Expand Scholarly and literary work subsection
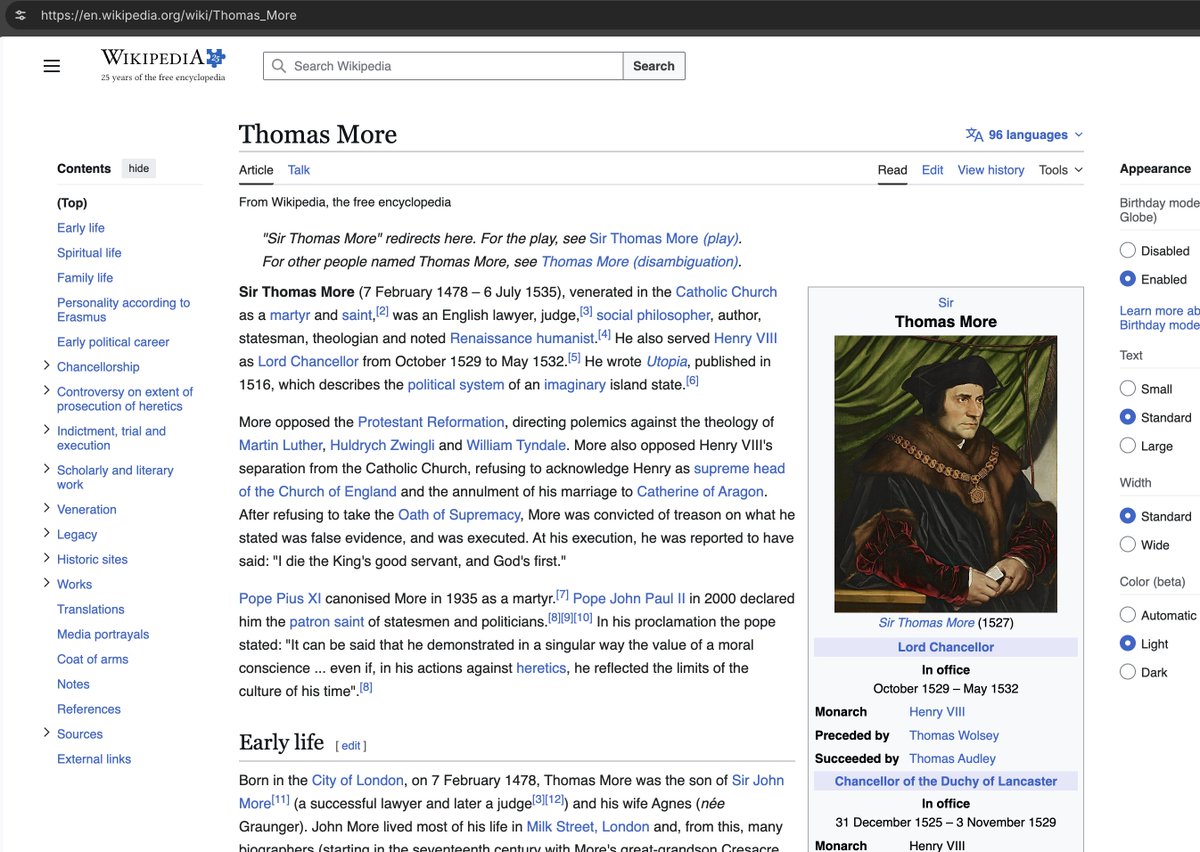The image size is (1200, 852). click(x=46, y=469)
